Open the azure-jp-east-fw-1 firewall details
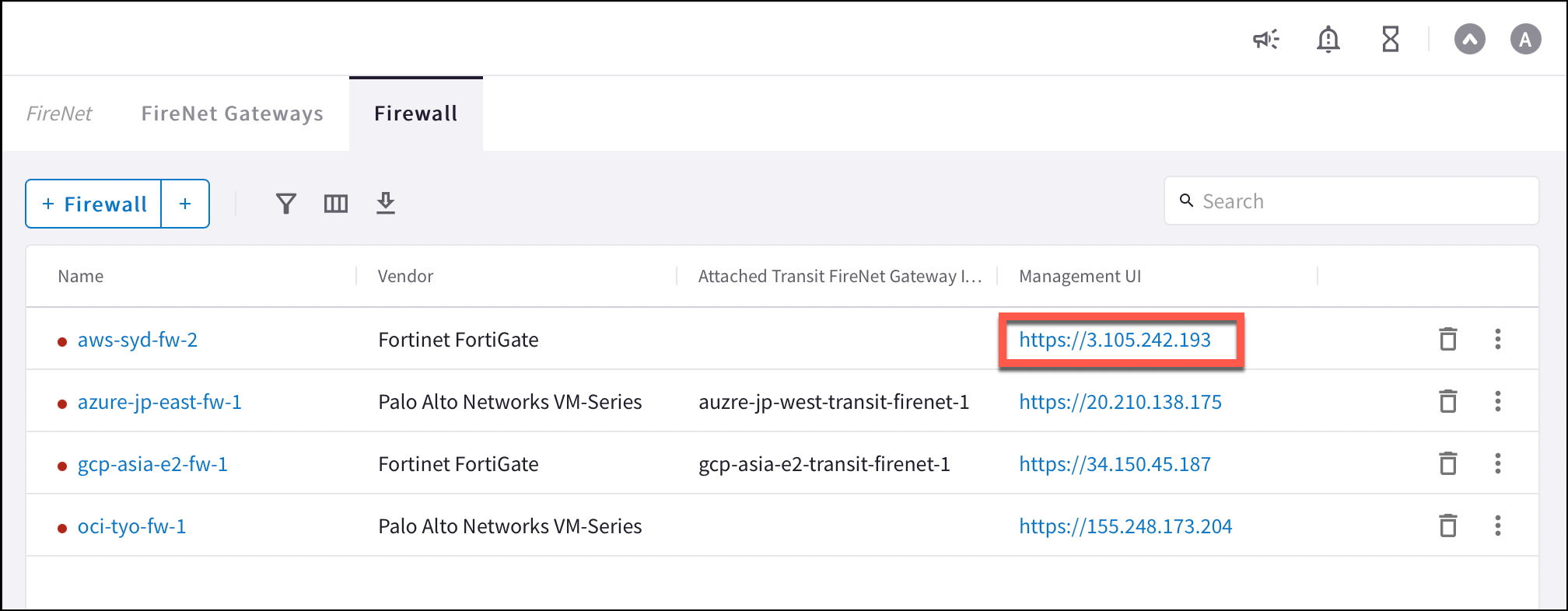This screenshot has width=1568, height=611. (159, 402)
